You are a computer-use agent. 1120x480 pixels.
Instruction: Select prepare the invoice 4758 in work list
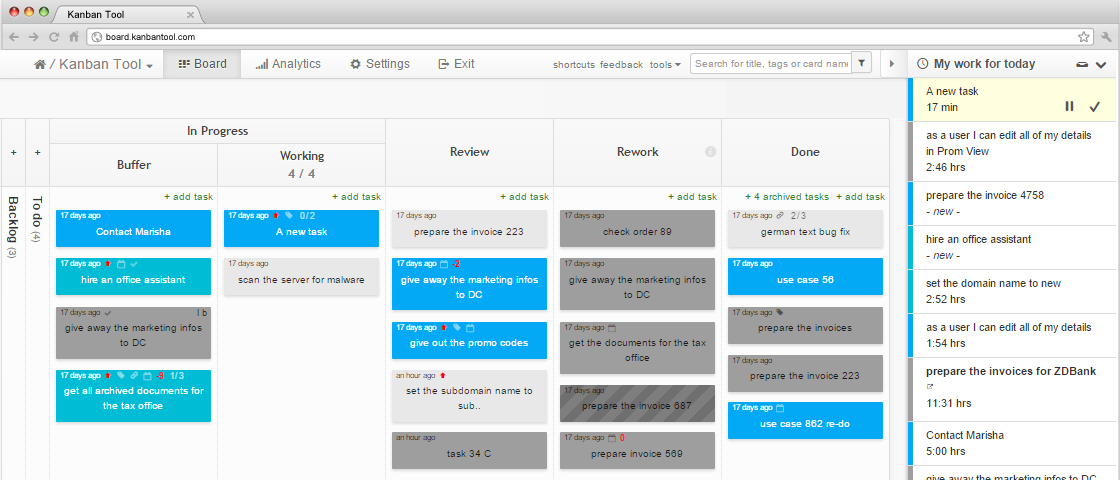point(1014,204)
